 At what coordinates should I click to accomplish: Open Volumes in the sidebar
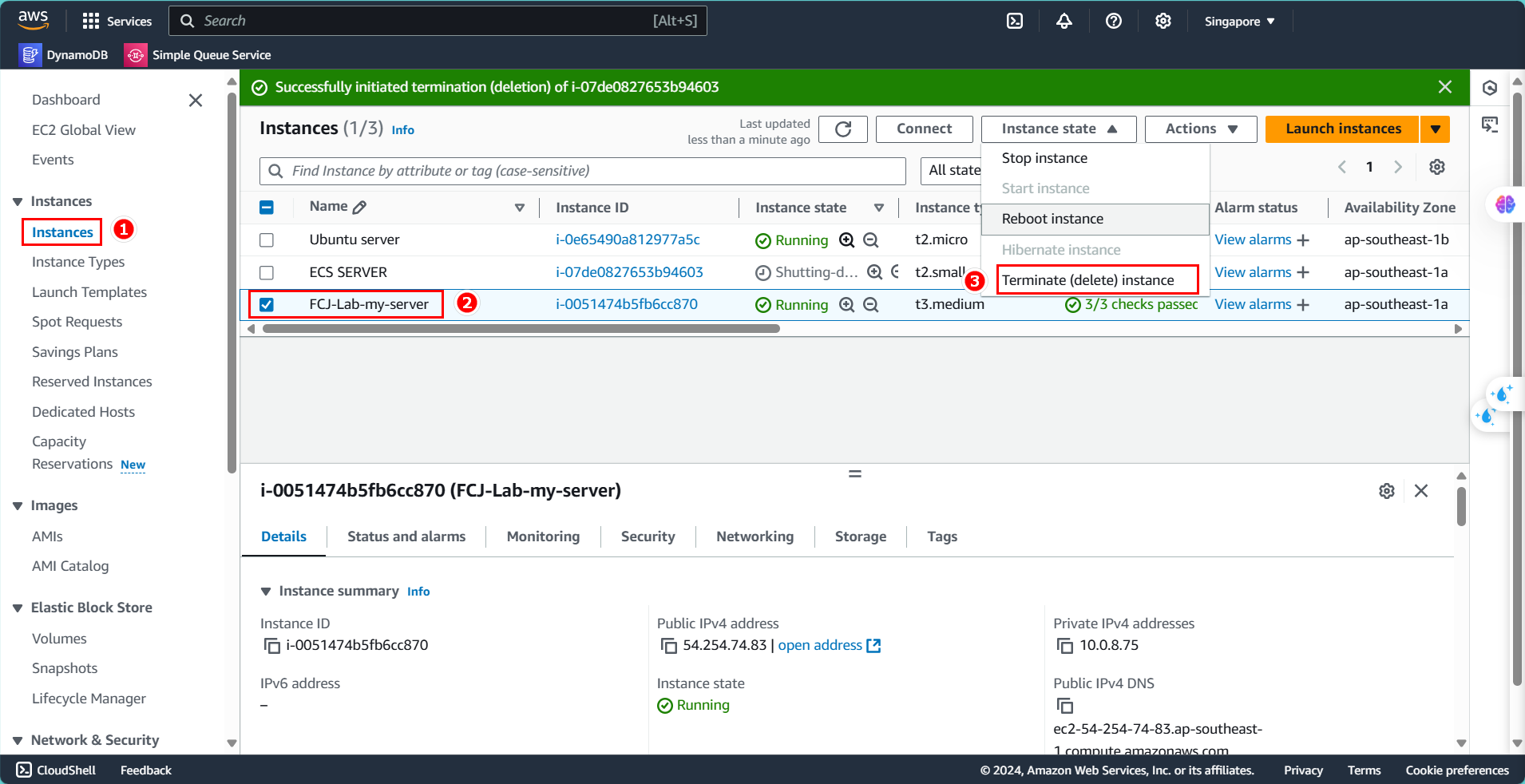pos(59,639)
